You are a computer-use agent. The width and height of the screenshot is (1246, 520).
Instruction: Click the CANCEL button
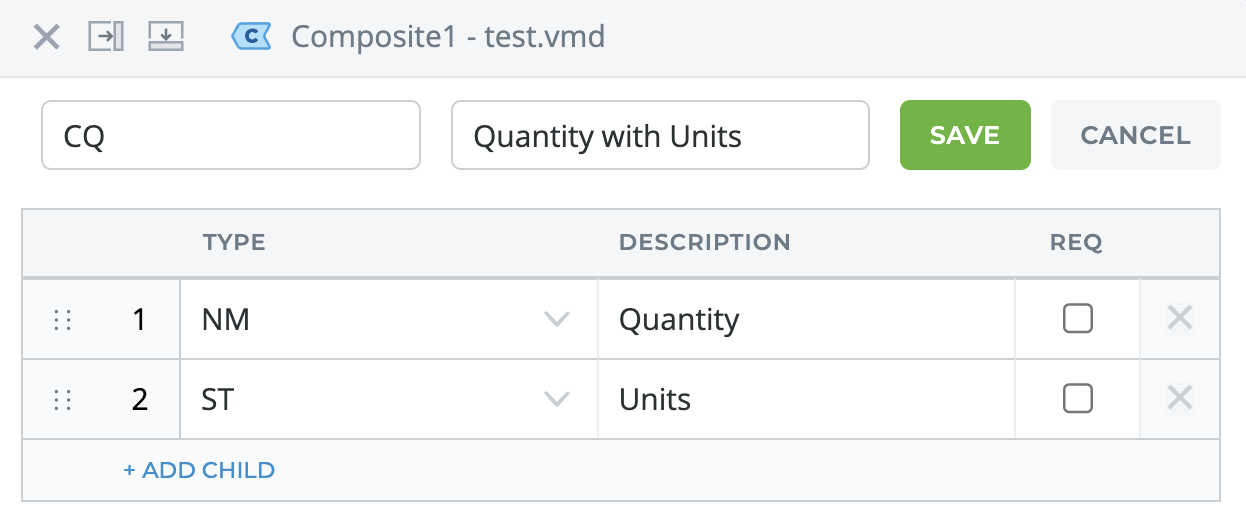point(1136,135)
